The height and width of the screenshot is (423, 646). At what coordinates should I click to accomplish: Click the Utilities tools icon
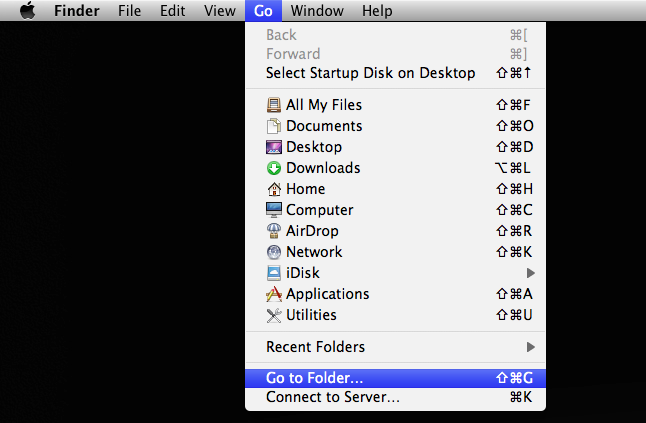click(274, 315)
